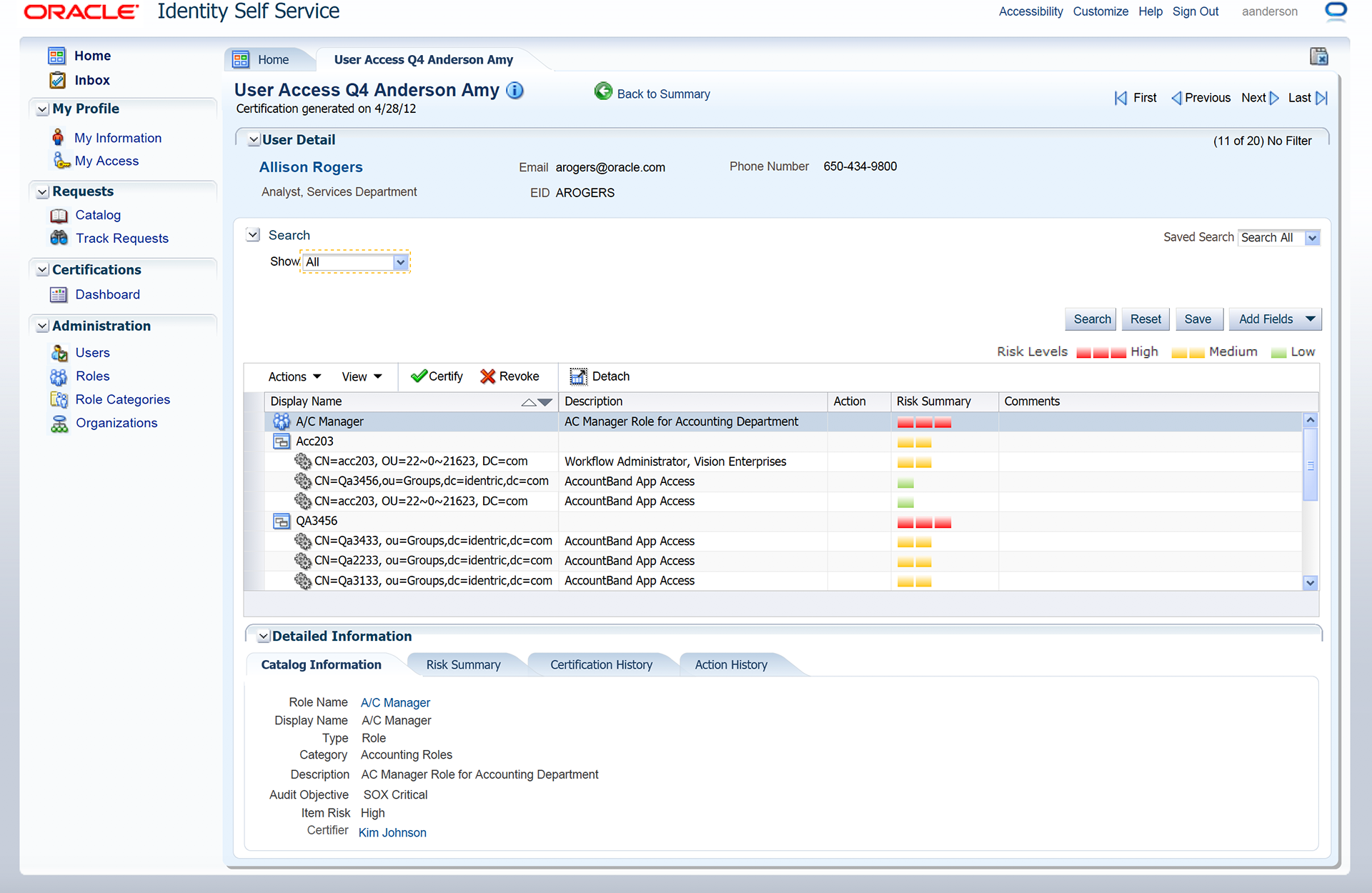Click the Oracle chat bubble icon top right

click(x=1336, y=11)
